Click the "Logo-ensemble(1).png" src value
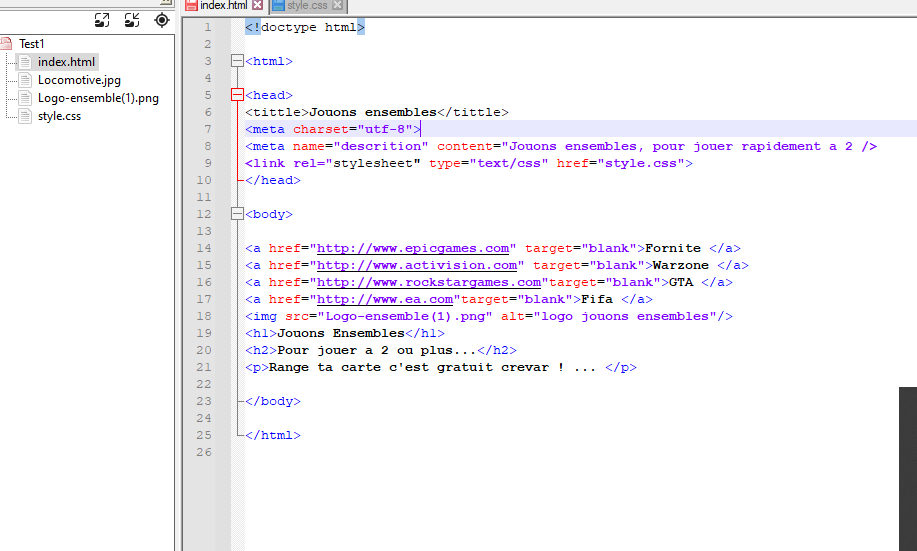This screenshot has width=917, height=551. [405, 316]
